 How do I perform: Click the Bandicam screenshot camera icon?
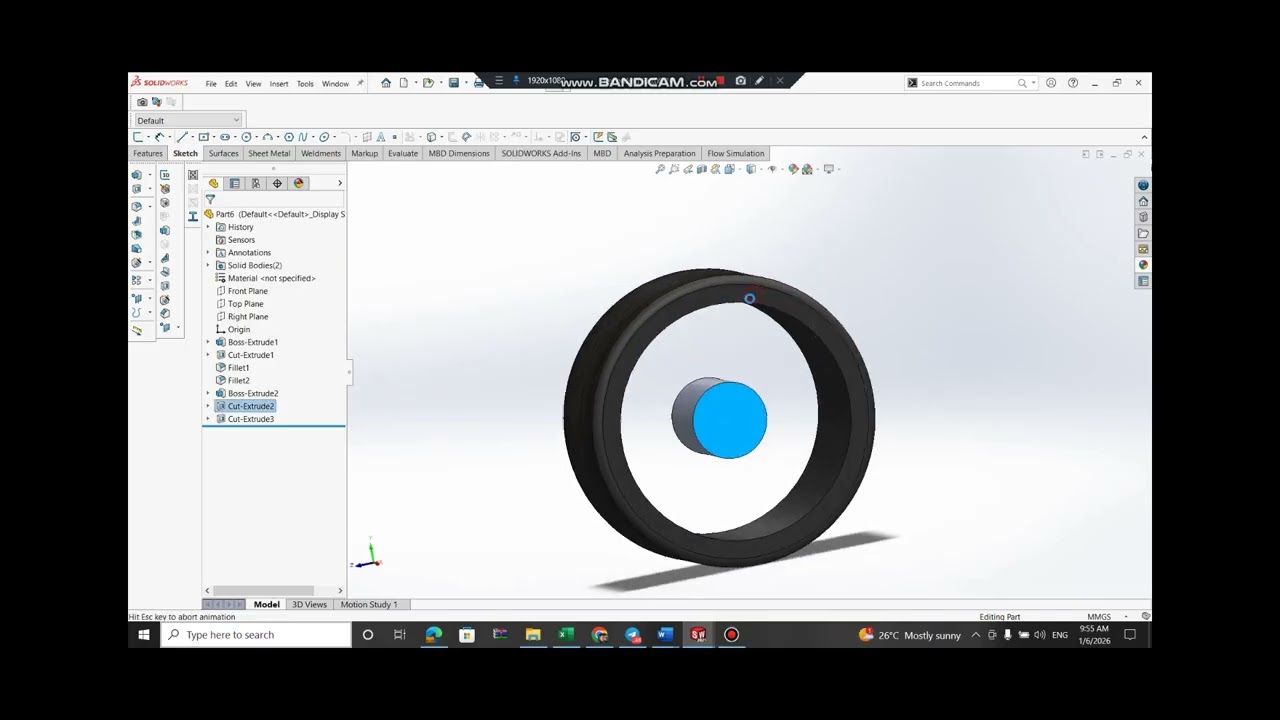click(740, 81)
